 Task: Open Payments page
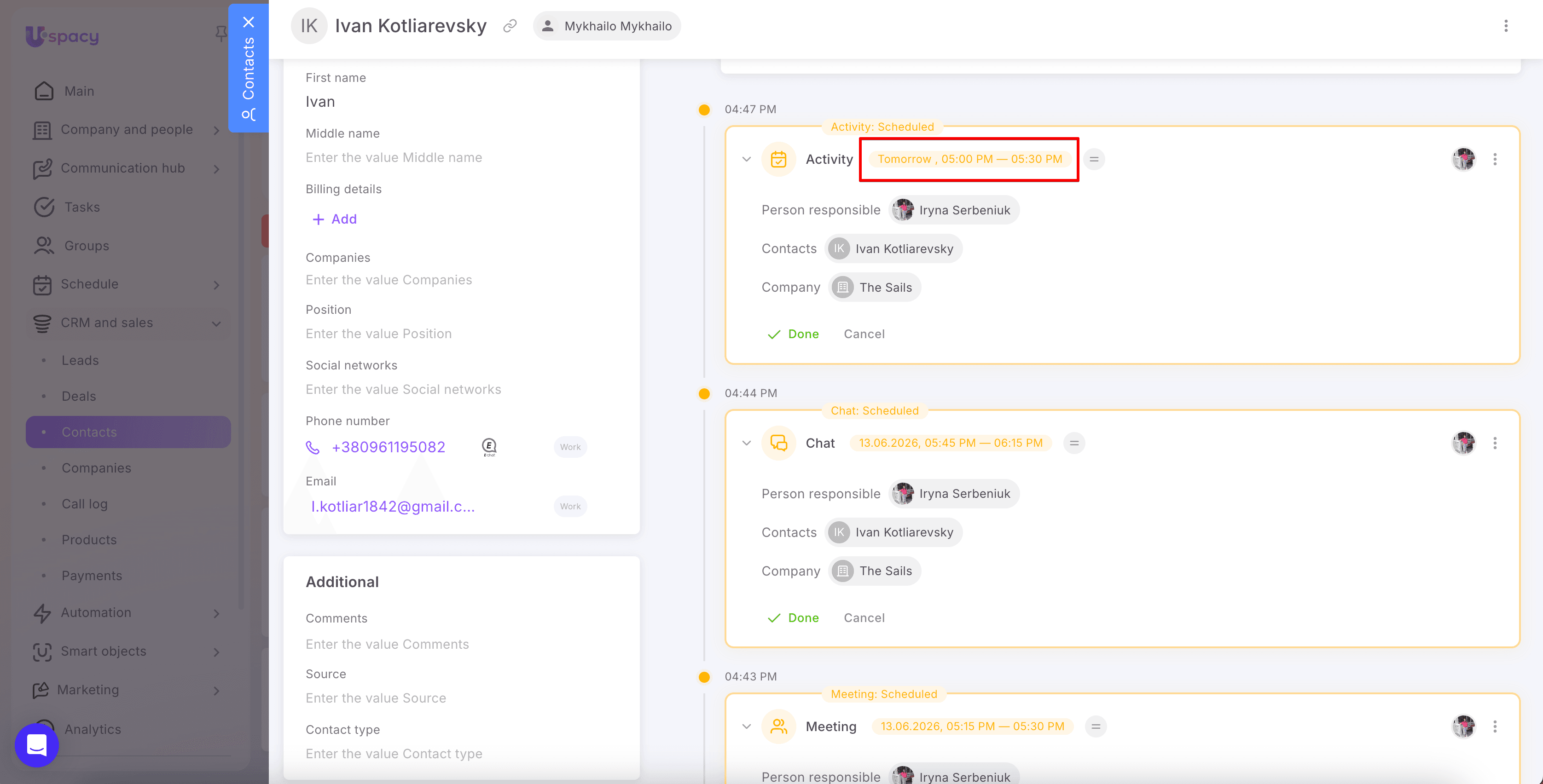coord(92,576)
